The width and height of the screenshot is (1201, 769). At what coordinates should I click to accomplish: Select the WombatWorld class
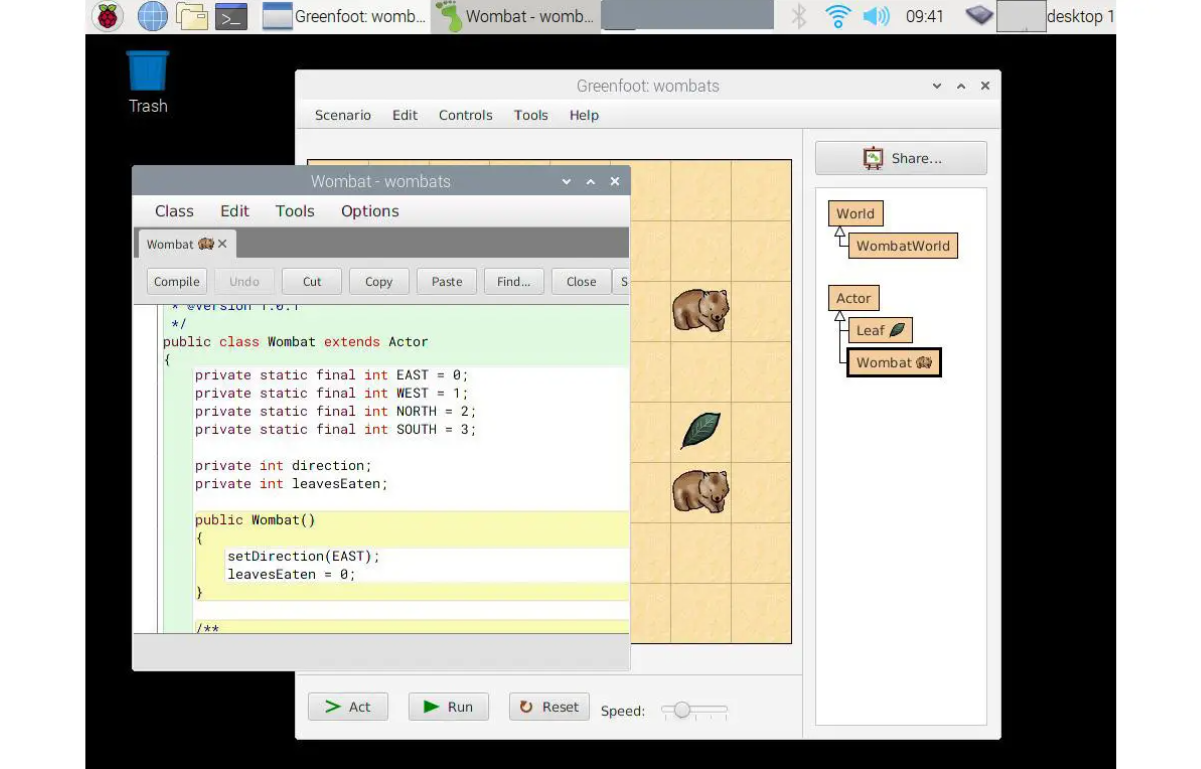pyautogui.click(x=902, y=246)
